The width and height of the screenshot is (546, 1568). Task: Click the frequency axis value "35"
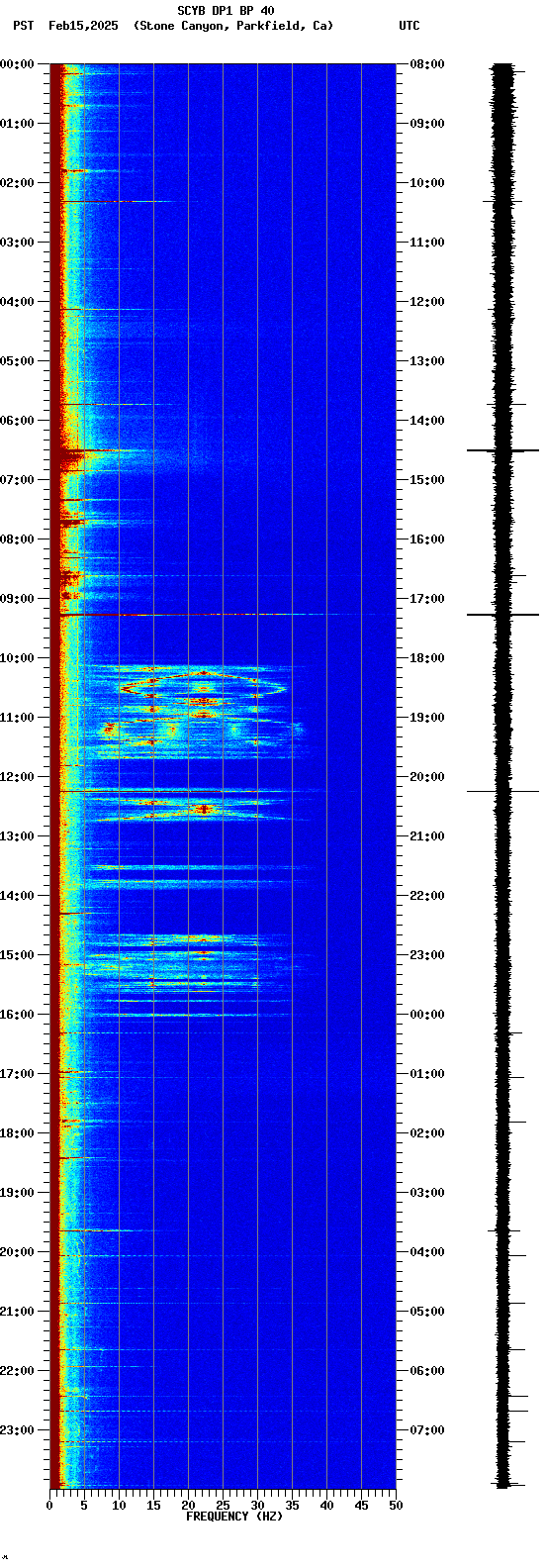point(292,1506)
